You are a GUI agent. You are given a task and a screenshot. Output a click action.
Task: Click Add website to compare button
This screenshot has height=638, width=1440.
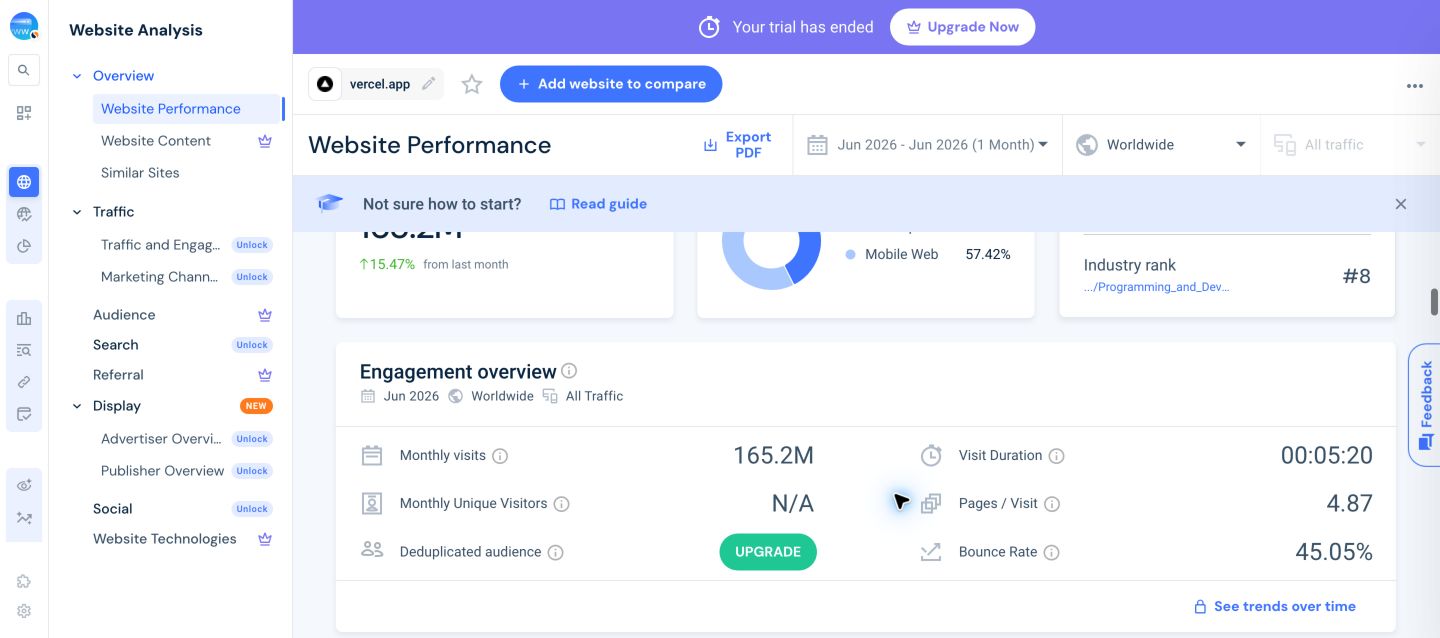(x=611, y=84)
